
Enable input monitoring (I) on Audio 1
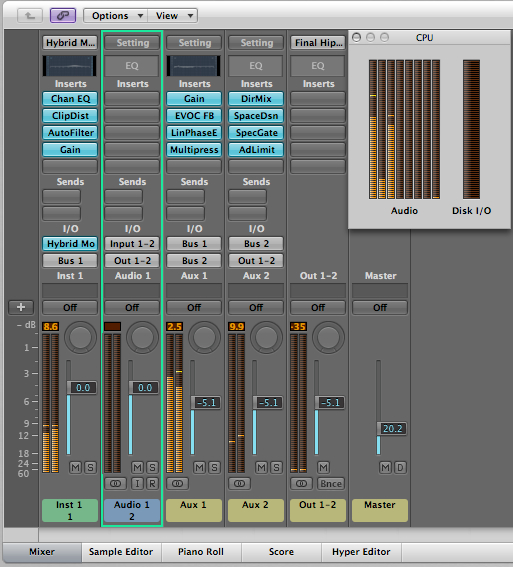pyautogui.click(x=137, y=483)
